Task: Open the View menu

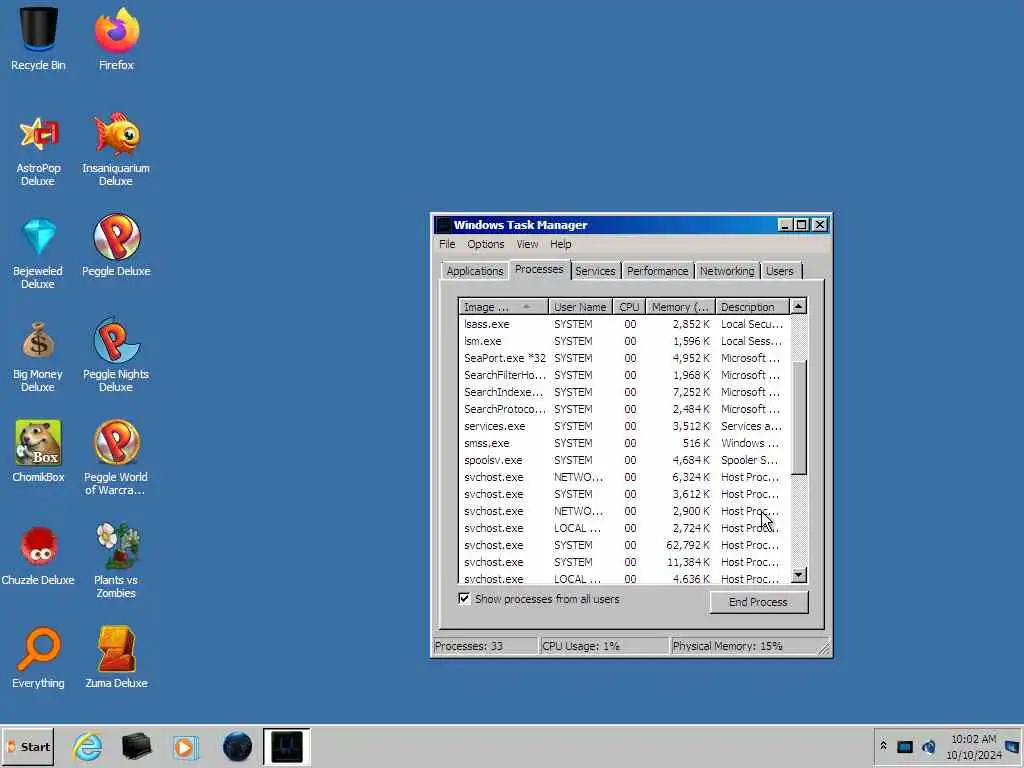Action: tap(527, 244)
